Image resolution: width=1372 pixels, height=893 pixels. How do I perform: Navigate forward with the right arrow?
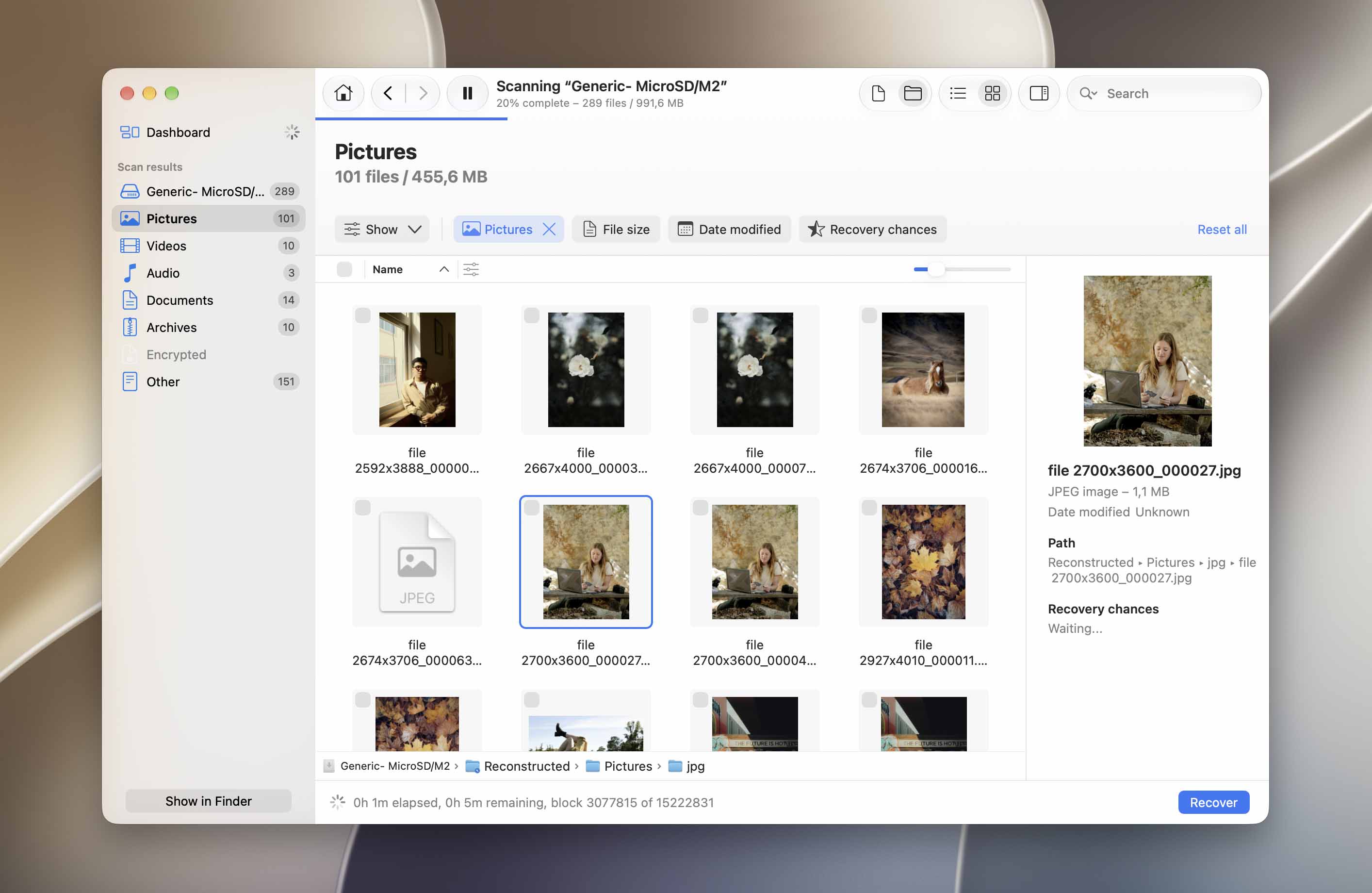(x=423, y=93)
